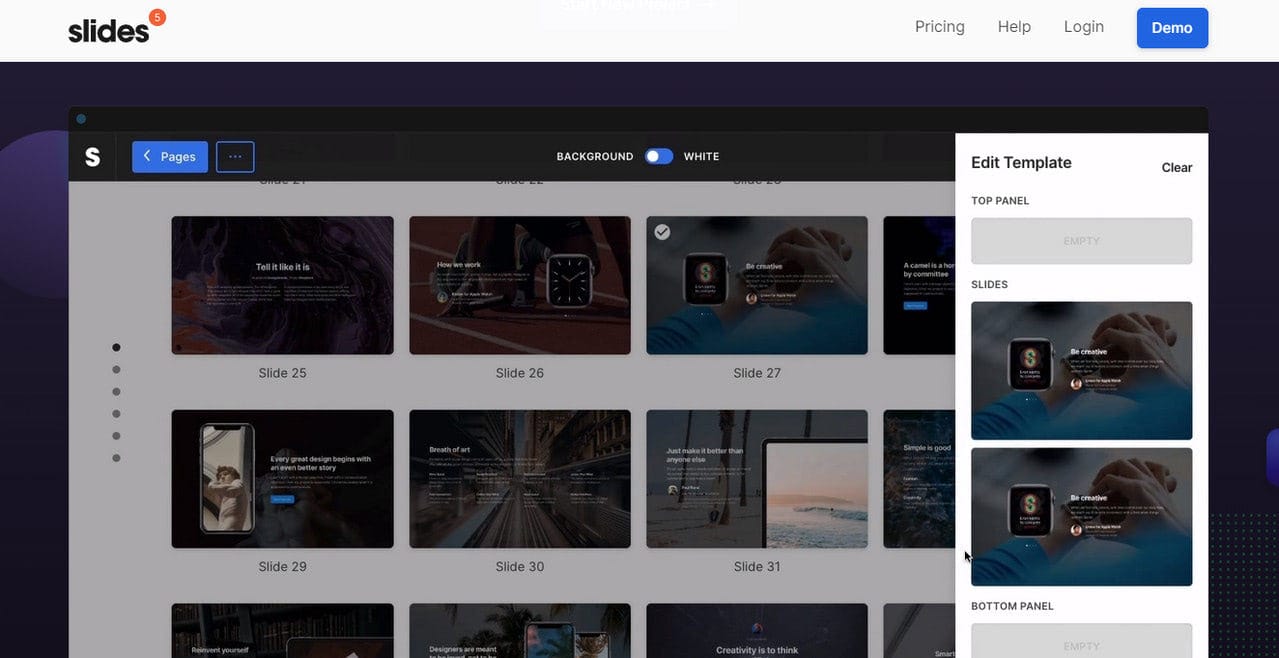The height and width of the screenshot is (658, 1279).
Task: Click the first black pagination dot
Action: (116, 348)
